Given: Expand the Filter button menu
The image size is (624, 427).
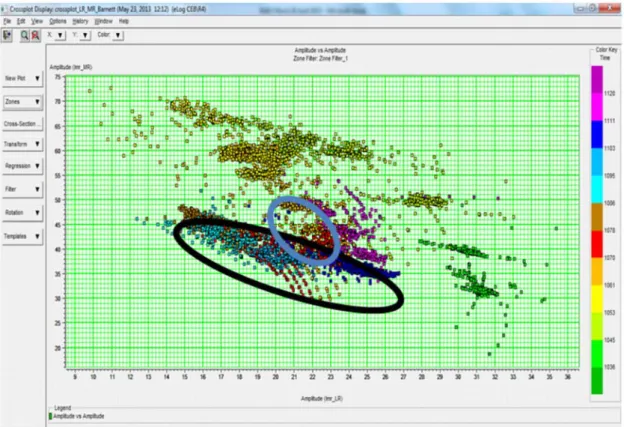Looking at the screenshot, I should (22, 189).
